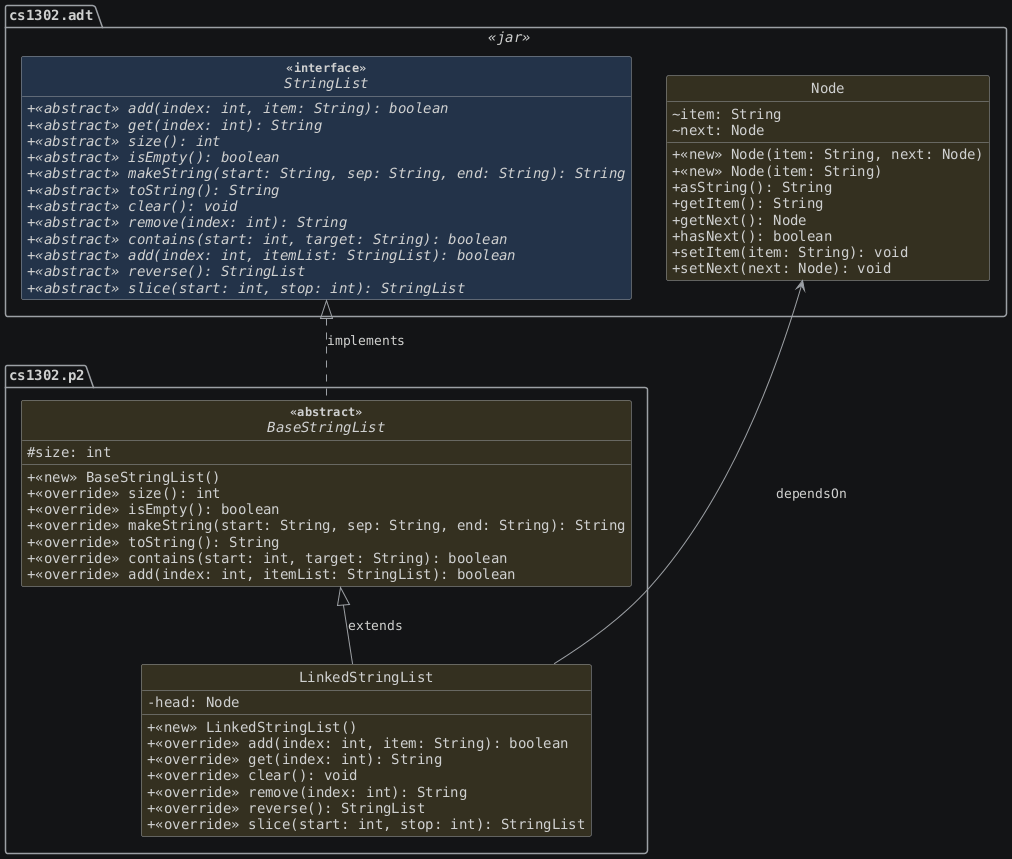1012x859 pixels.
Task: Click StringList's abstract add(index, itemList) method
Action: (x=271, y=256)
